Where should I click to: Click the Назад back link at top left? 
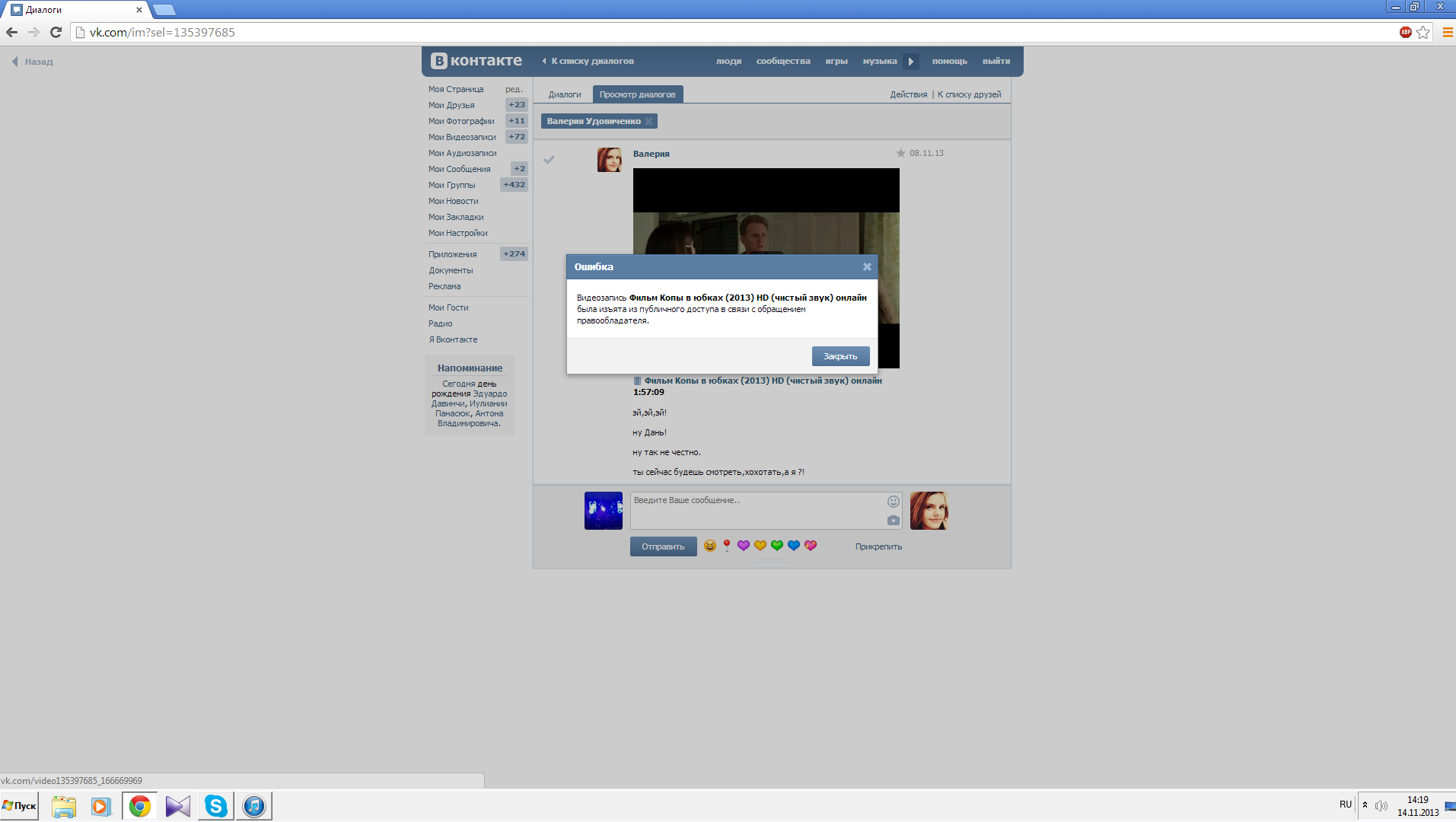(x=33, y=62)
